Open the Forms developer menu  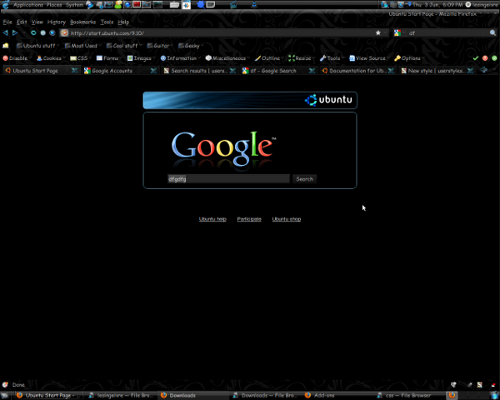108,58
